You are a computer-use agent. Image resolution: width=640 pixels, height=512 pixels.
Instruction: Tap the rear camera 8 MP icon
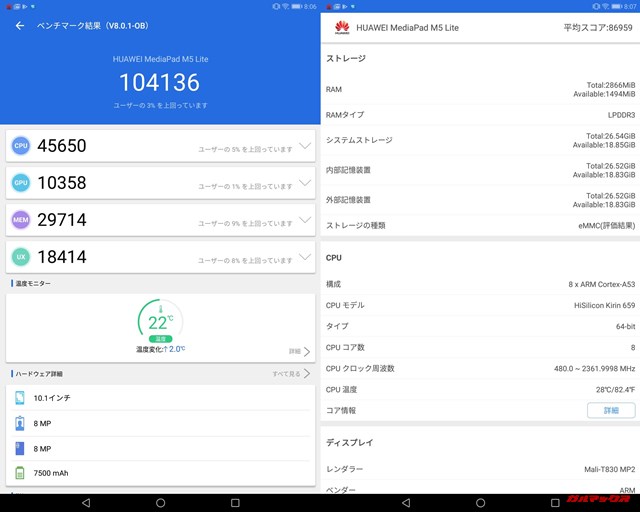point(20,448)
